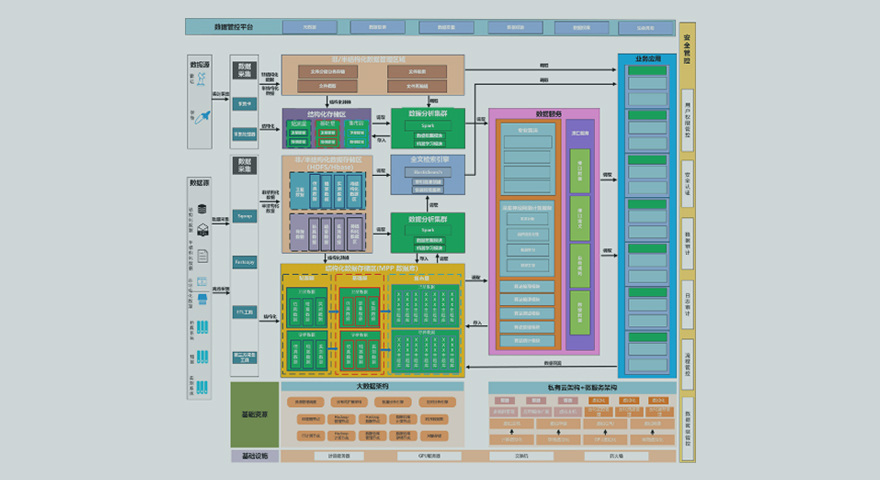Select the 大数据架构 section header
This screenshot has width=880, height=480.
point(372,386)
